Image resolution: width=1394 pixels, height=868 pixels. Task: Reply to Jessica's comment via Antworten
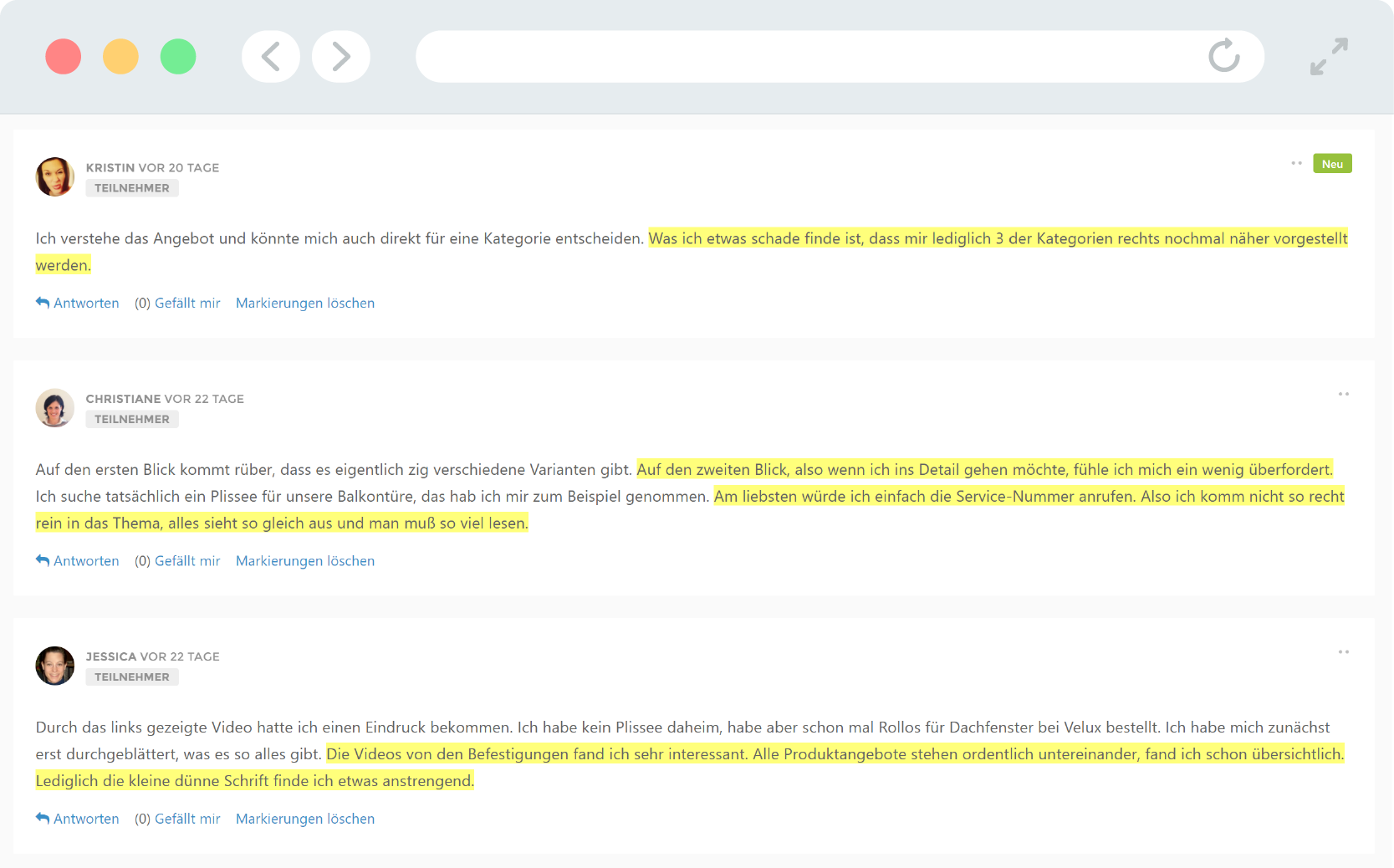[x=78, y=819]
